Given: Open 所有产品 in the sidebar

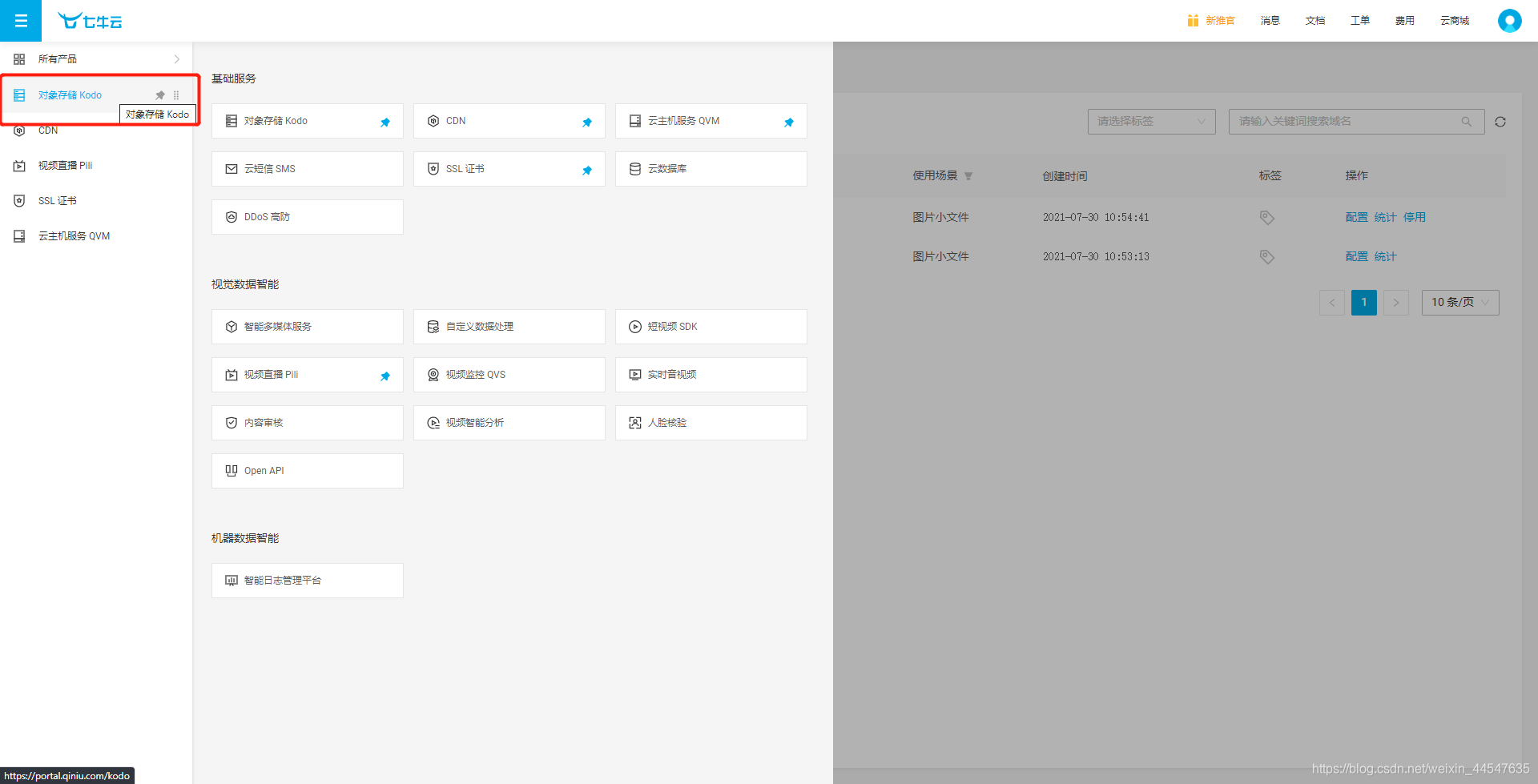Looking at the screenshot, I should [96, 59].
